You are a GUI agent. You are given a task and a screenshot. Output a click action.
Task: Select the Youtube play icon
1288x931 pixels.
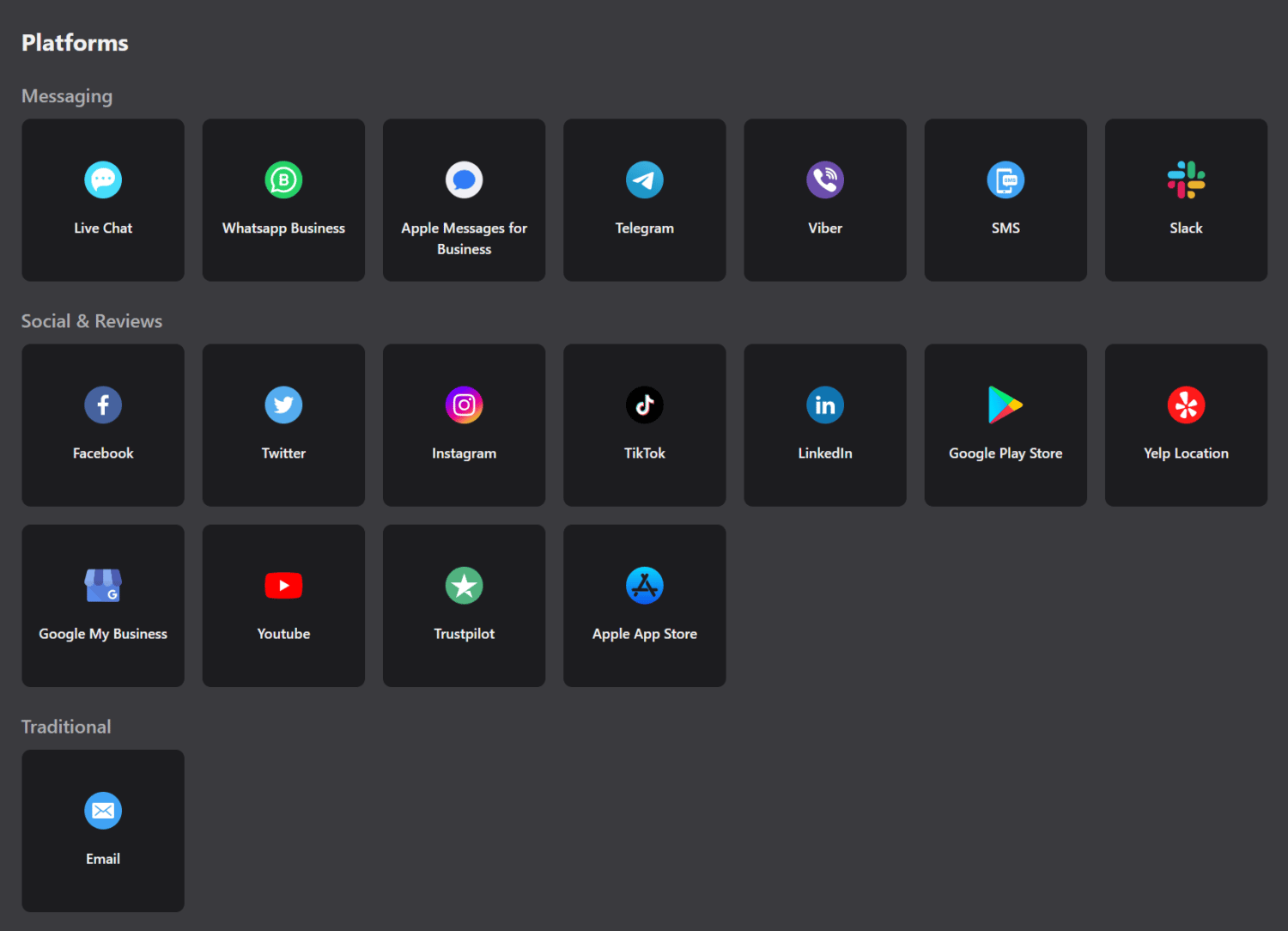[x=283, y=585]
